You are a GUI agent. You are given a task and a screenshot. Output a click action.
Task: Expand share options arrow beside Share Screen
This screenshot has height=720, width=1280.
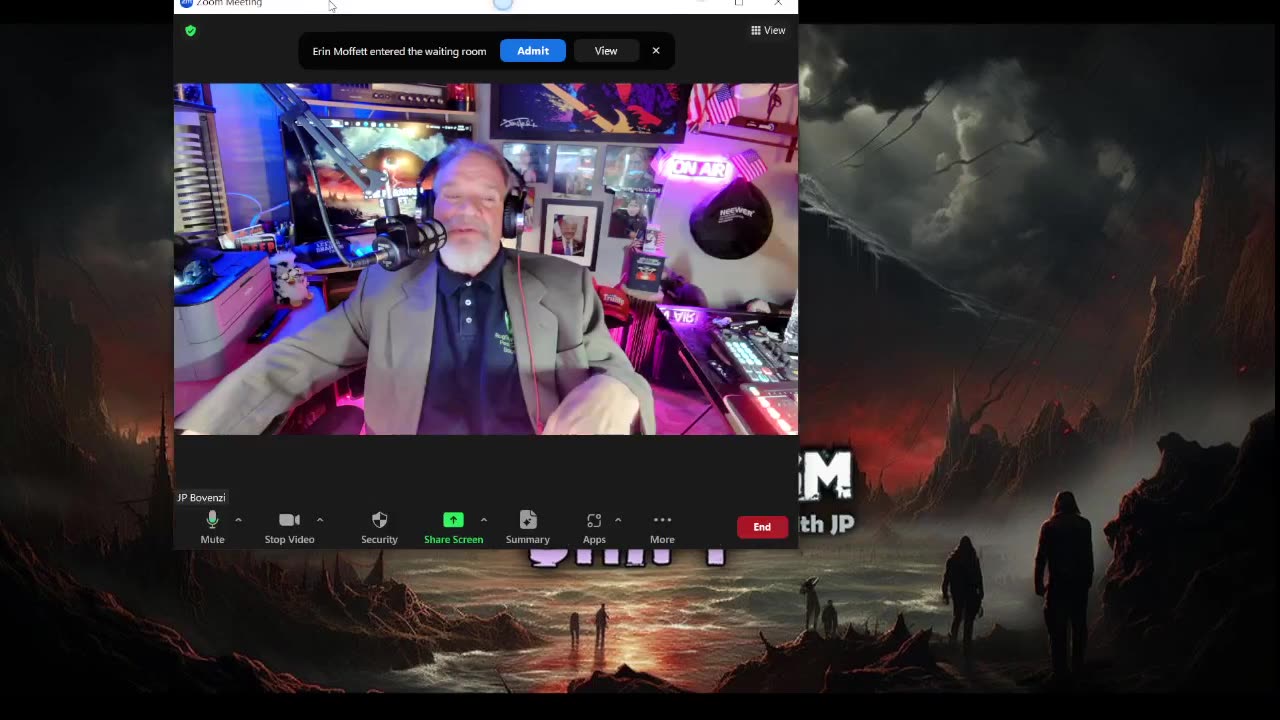484,520
